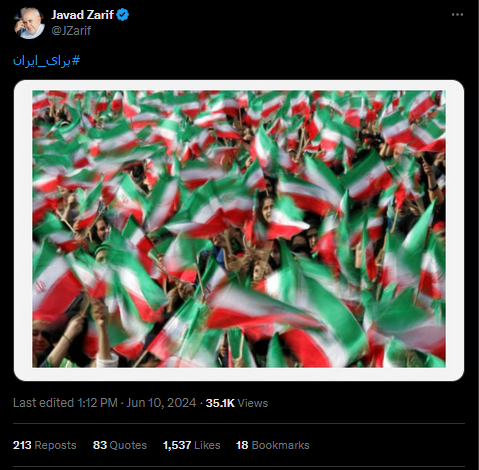Show the 1,537 Likes list
Image resolution: width=479 pixels, height=470 pixels.
click(x=191, y=445)
